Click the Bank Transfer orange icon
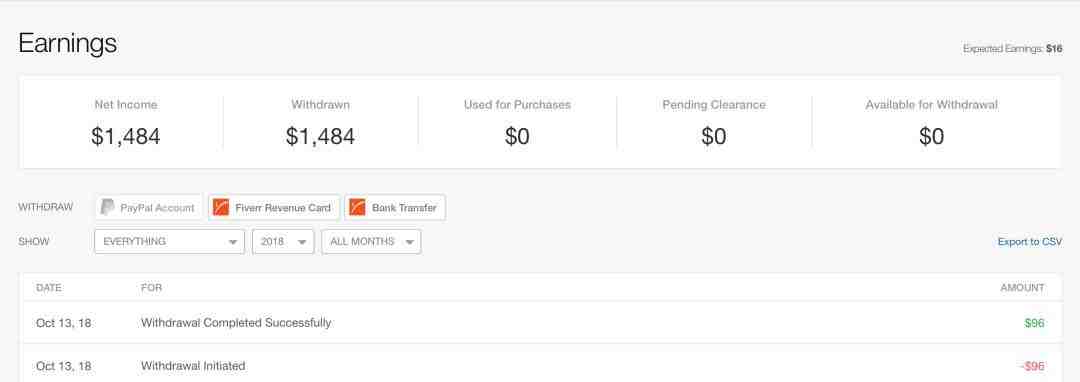Viewport: 1080px width, 382px height. 357,207
